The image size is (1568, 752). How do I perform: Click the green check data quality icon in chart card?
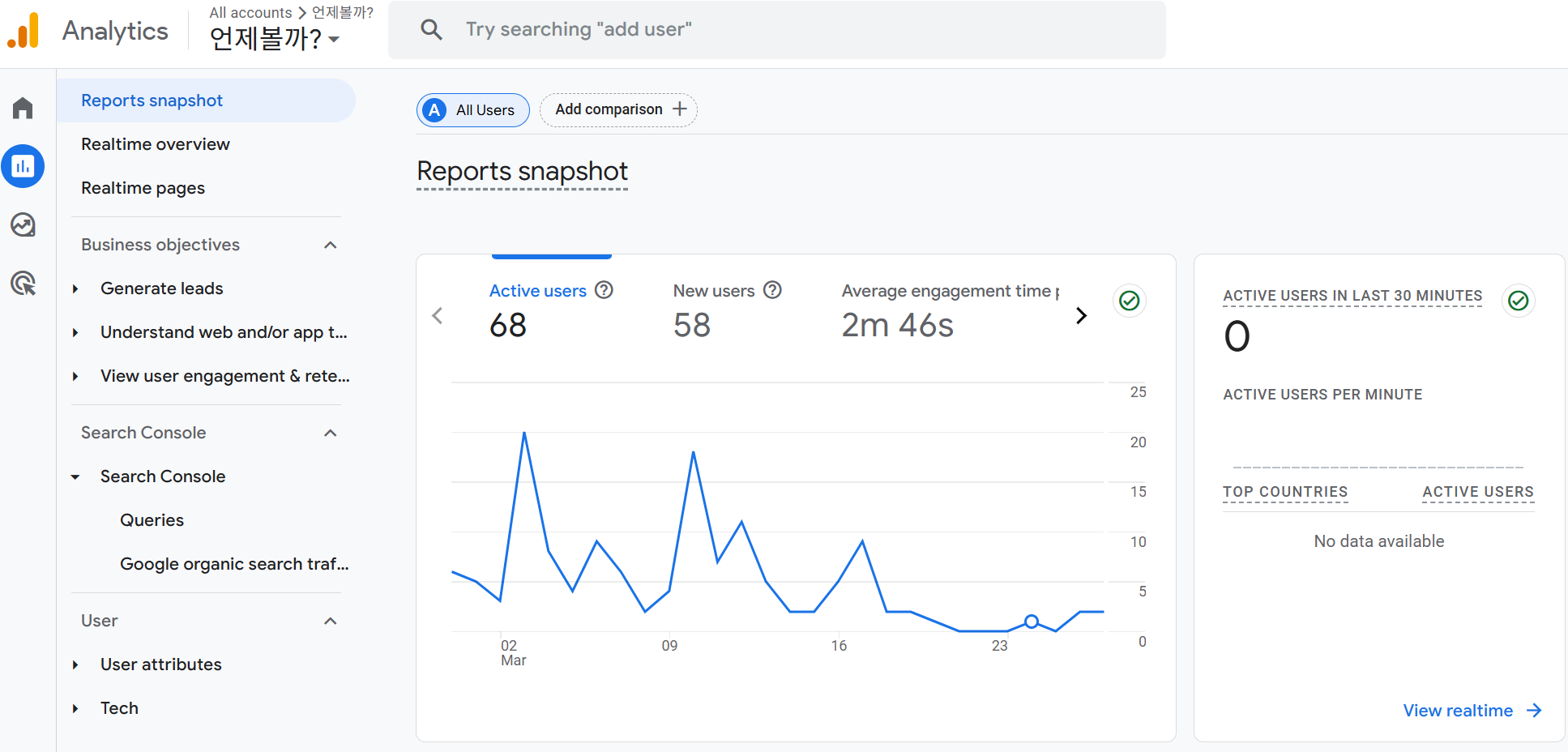click(1129, 301)
